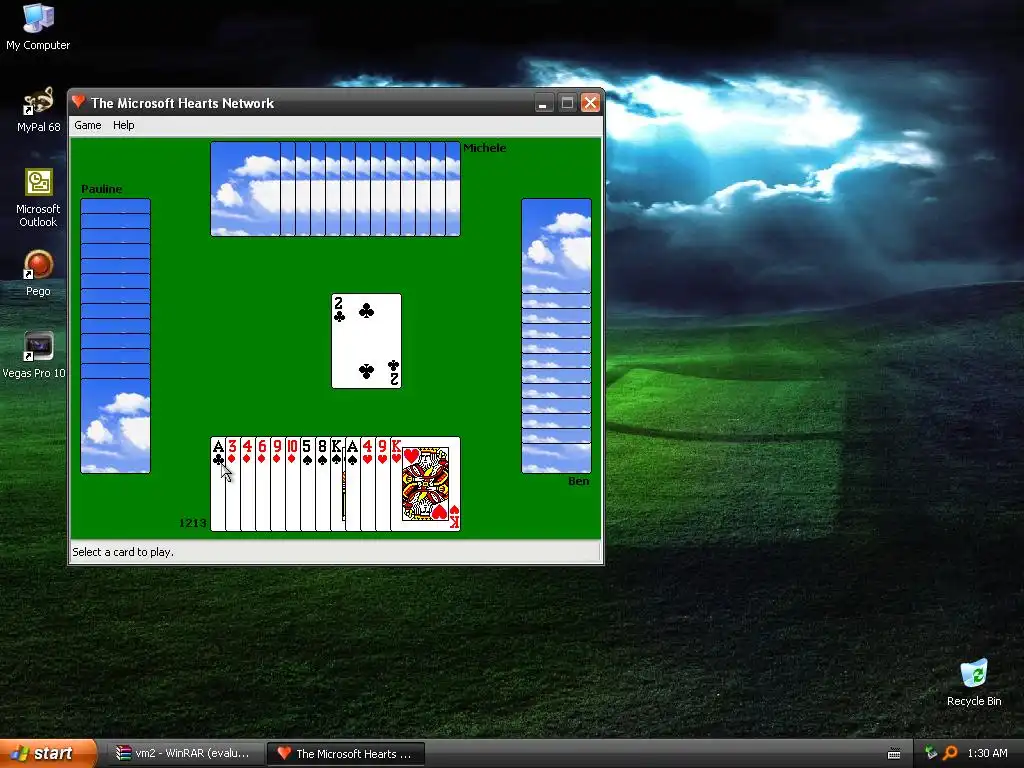Select the Microsoft Outlook desktop icon
Screen dimensions: 1024x768
tap(38, 198)
